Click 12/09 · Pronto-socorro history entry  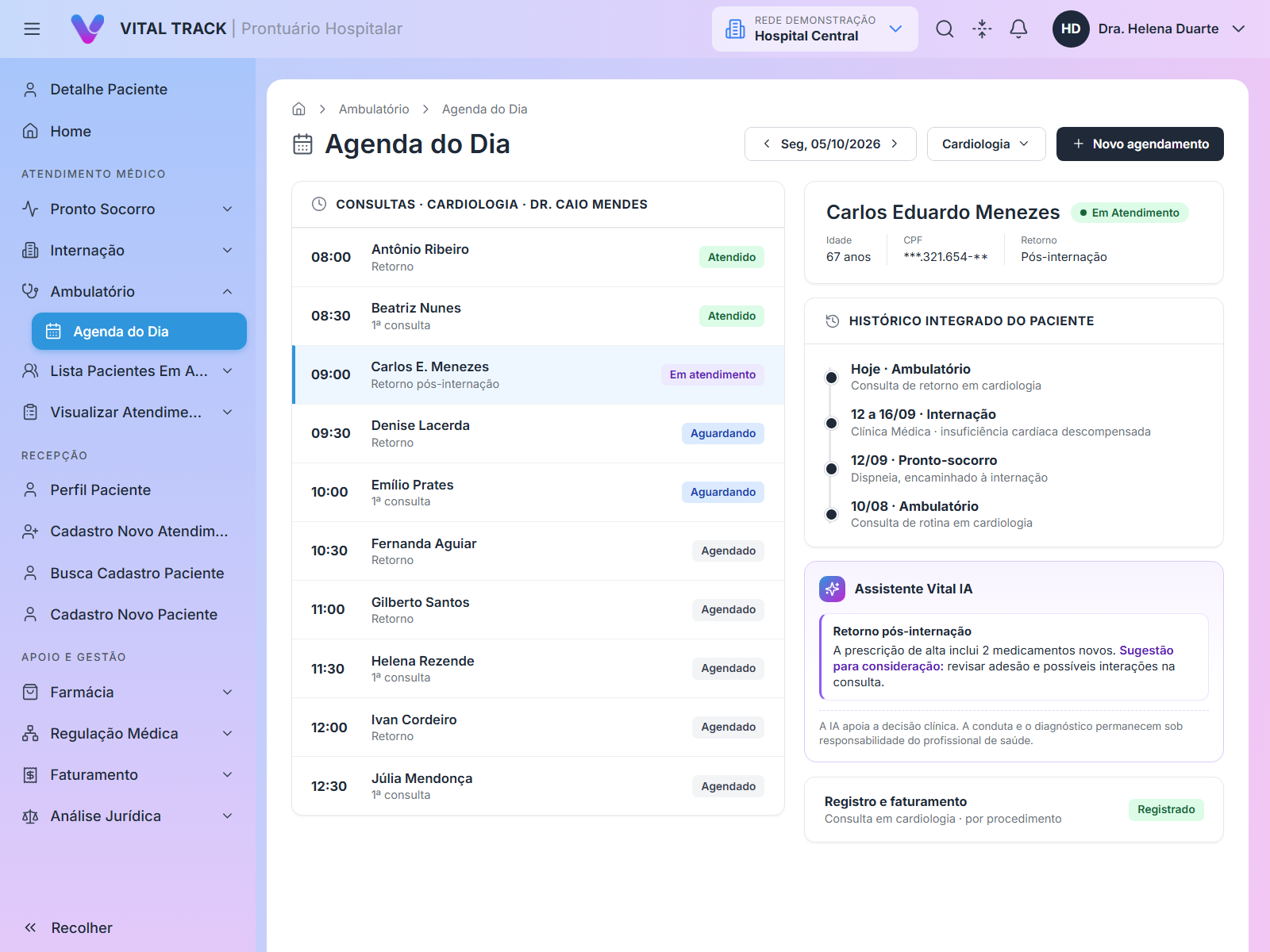click(949, 468)
